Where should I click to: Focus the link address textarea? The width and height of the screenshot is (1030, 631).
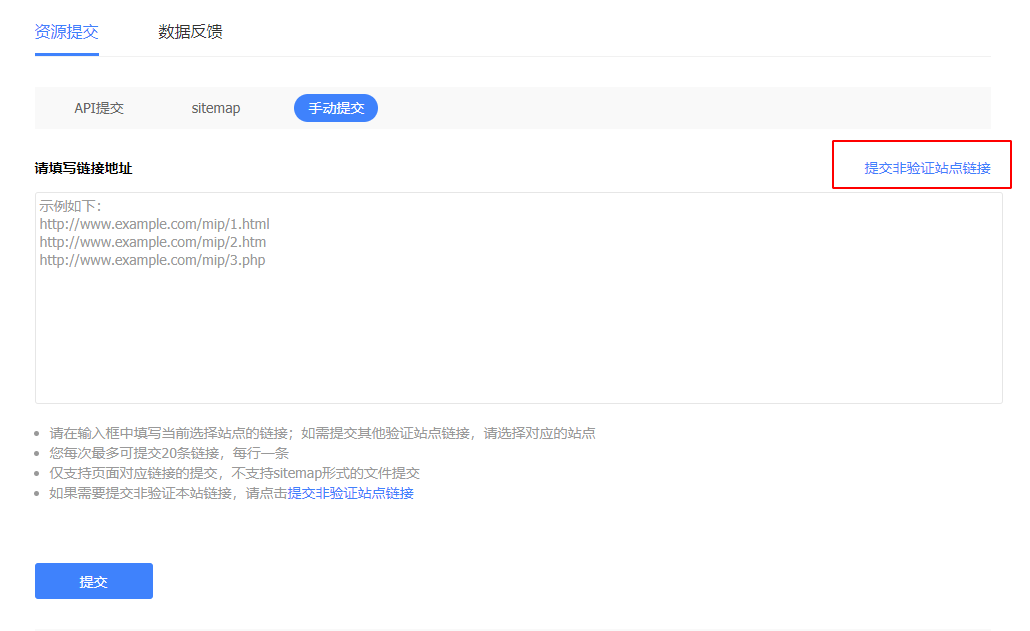pyautogui.click(x=518, y=297)
